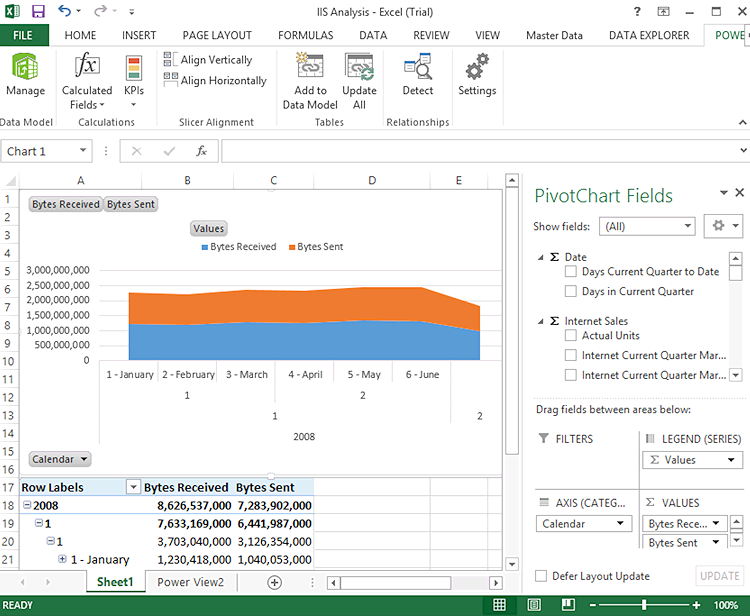Run Detect relationships icon
The width and height of the screenshot is (750, 616).
(x=418, y=68)
